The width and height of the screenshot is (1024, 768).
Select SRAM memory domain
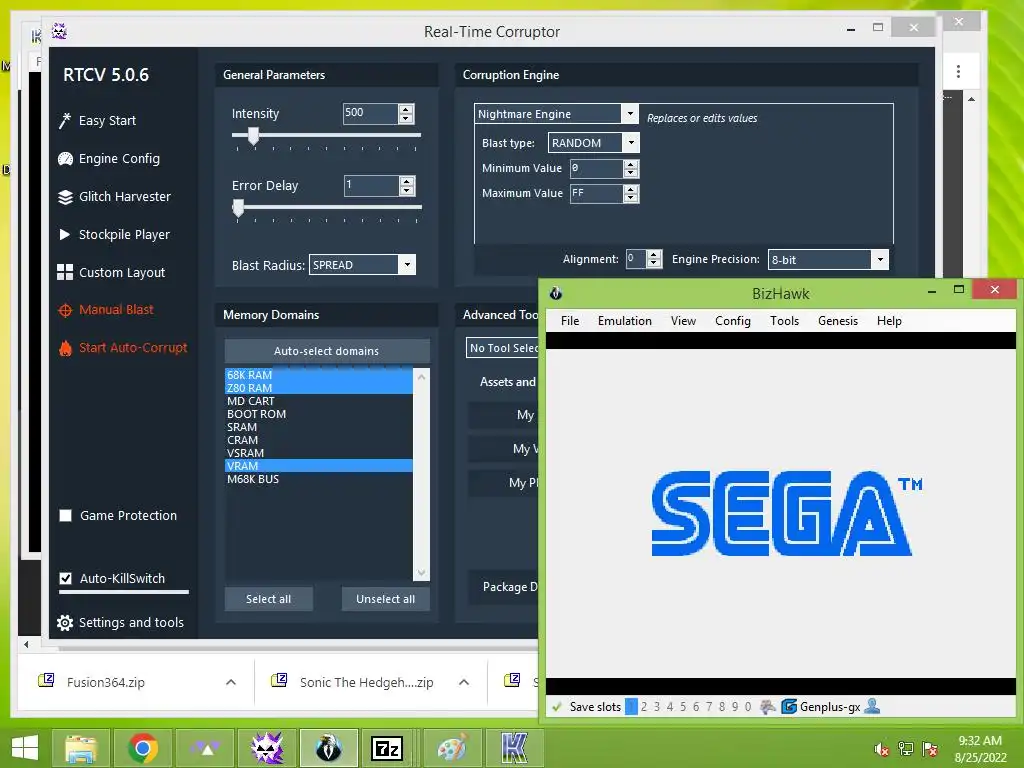pyautogui.click(x=319, y=427)
